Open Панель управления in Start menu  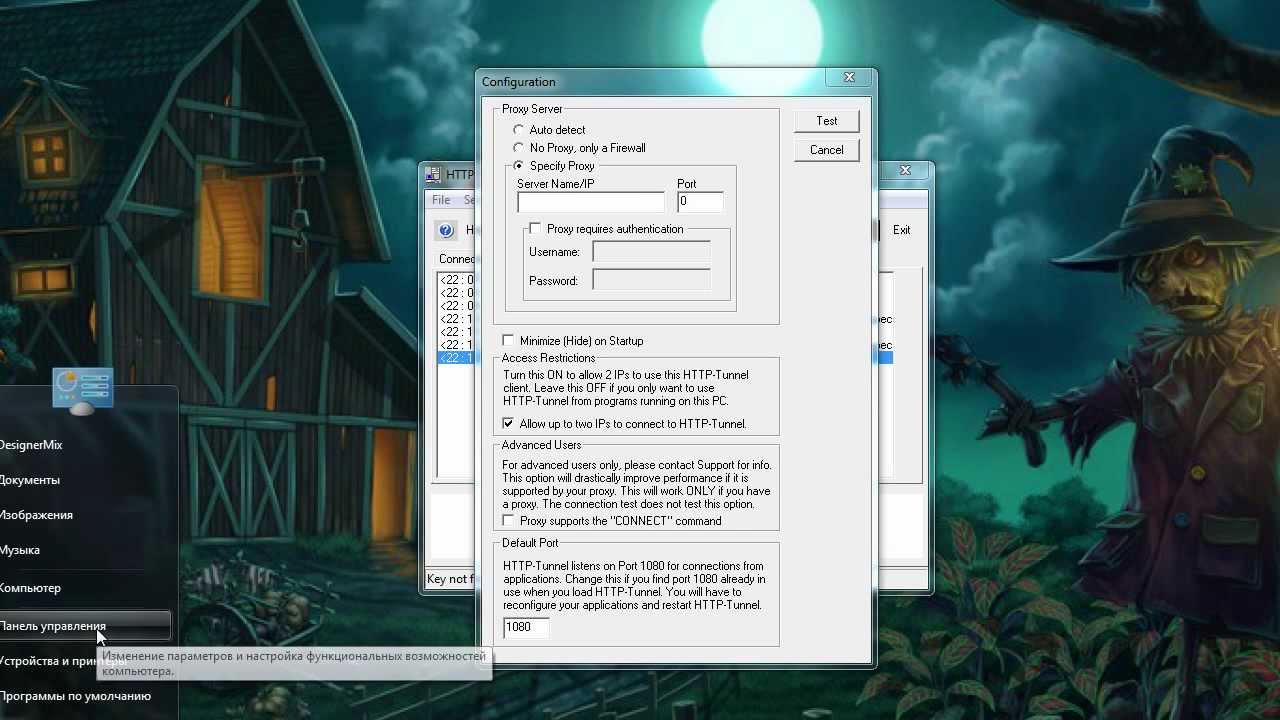(x=85, y=626)
